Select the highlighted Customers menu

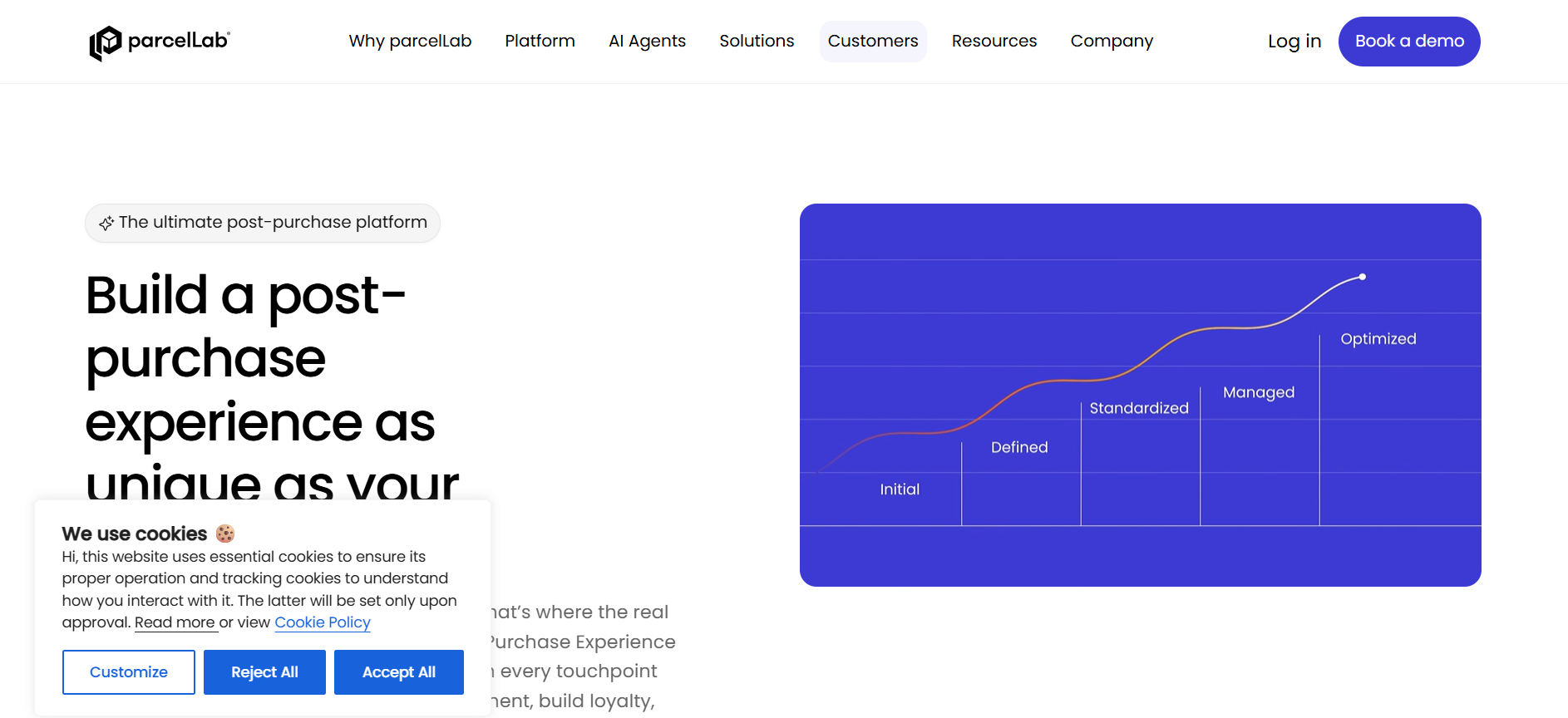pos(872,42)
